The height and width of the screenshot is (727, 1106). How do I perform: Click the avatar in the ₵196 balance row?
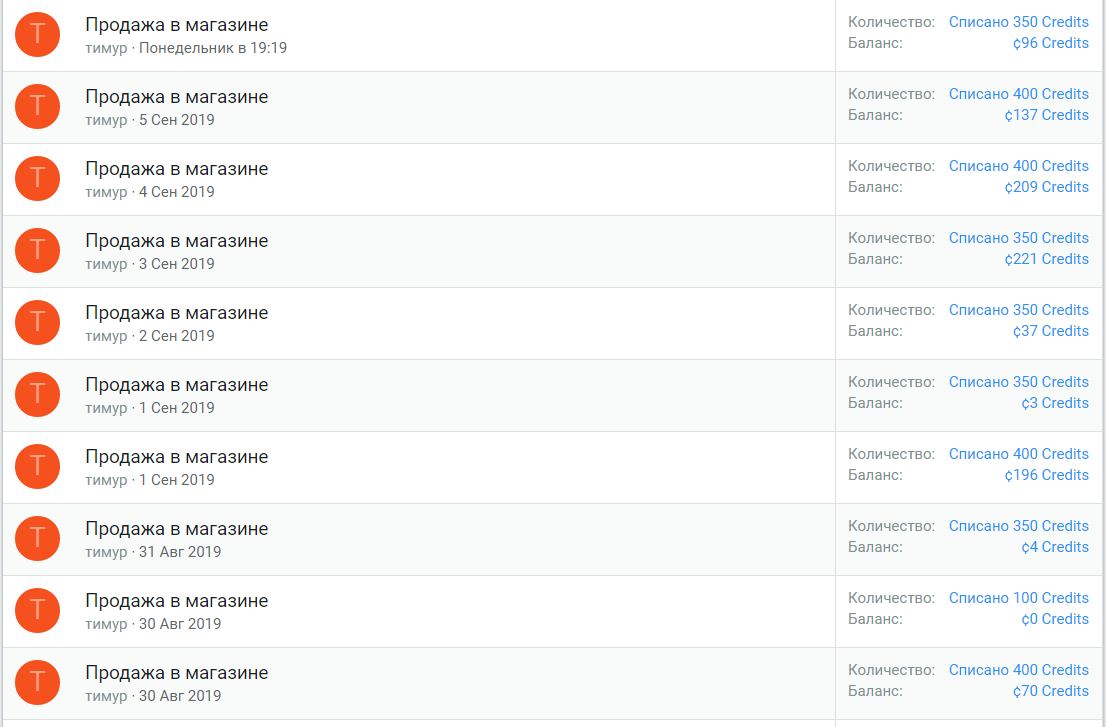[x=38, y=466]
